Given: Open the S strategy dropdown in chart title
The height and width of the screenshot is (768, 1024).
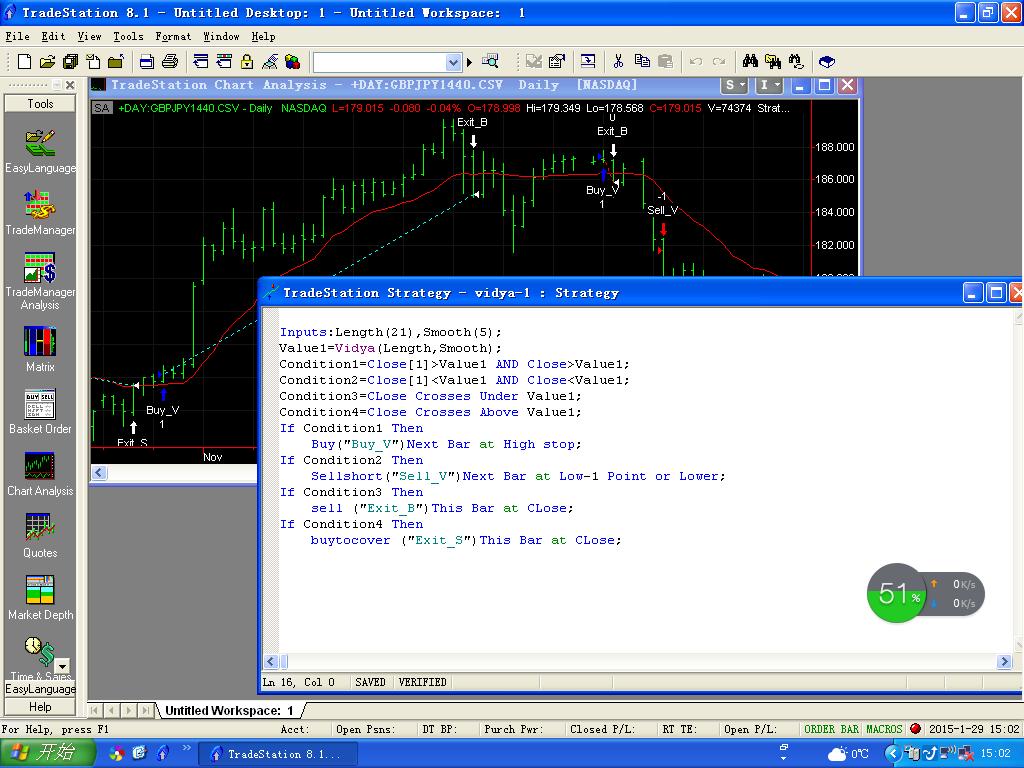Looking at the screenshot, I should [x=735, y=85].
